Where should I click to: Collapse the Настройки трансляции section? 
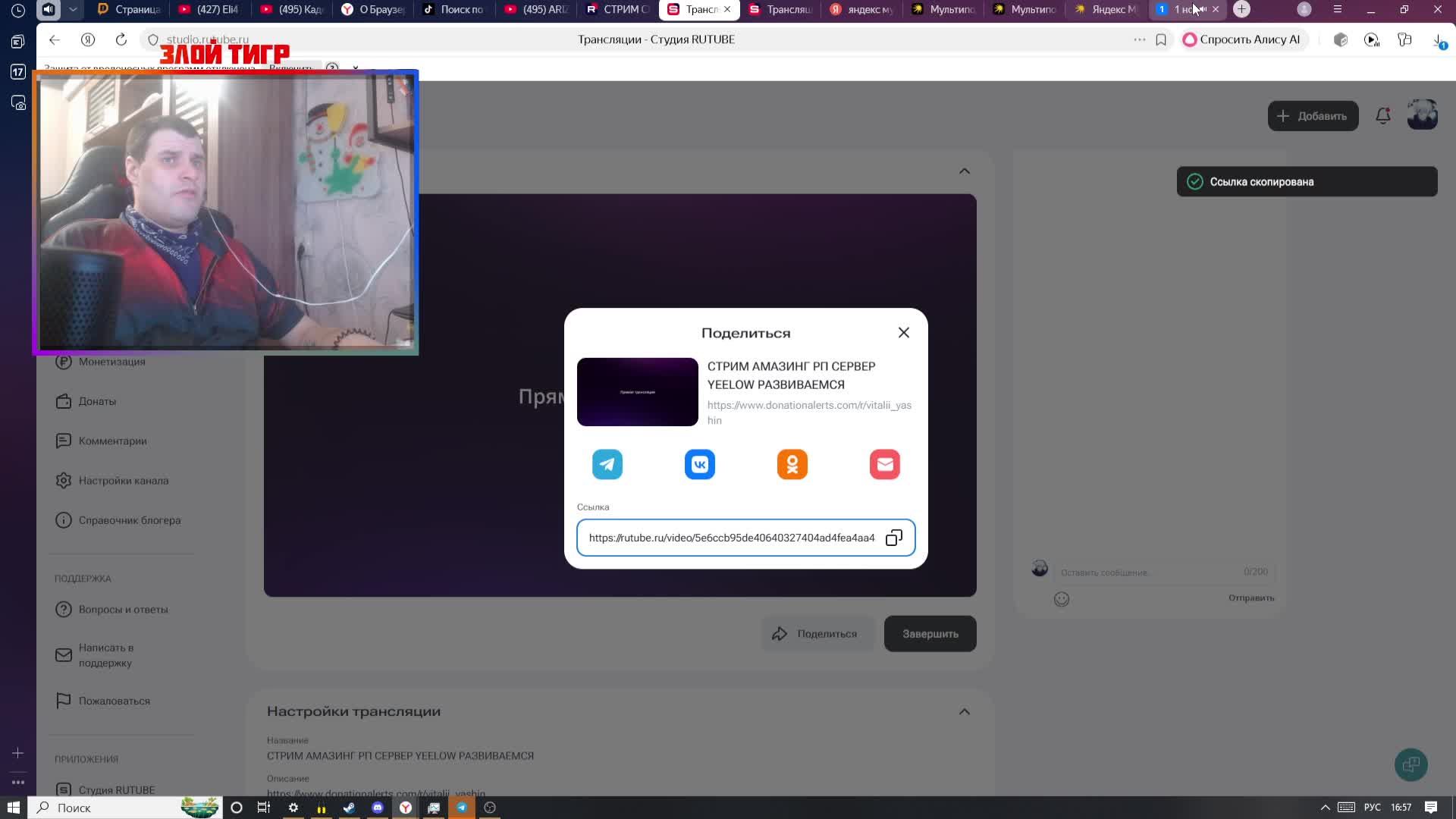(x=965, y=711)
